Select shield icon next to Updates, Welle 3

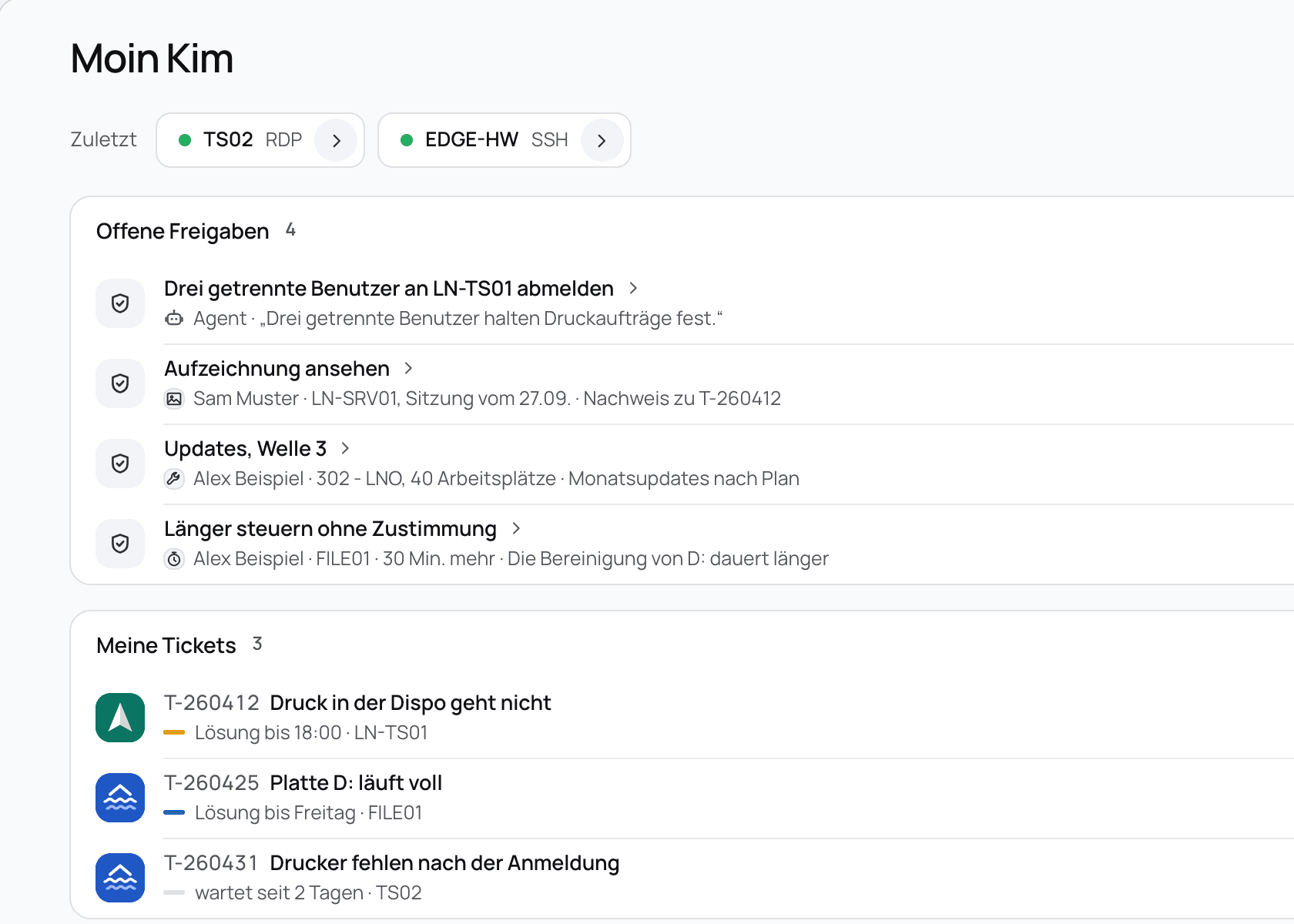tap(120, 464)
